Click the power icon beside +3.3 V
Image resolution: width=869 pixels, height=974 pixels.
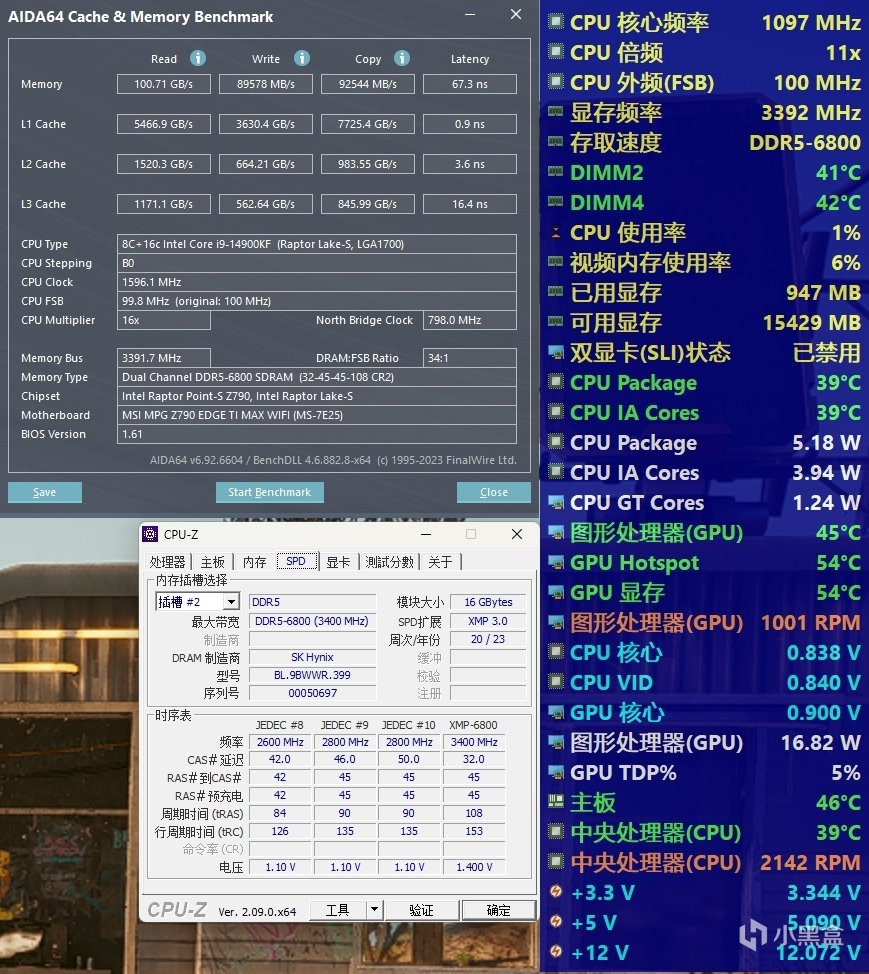click(555, 892)
